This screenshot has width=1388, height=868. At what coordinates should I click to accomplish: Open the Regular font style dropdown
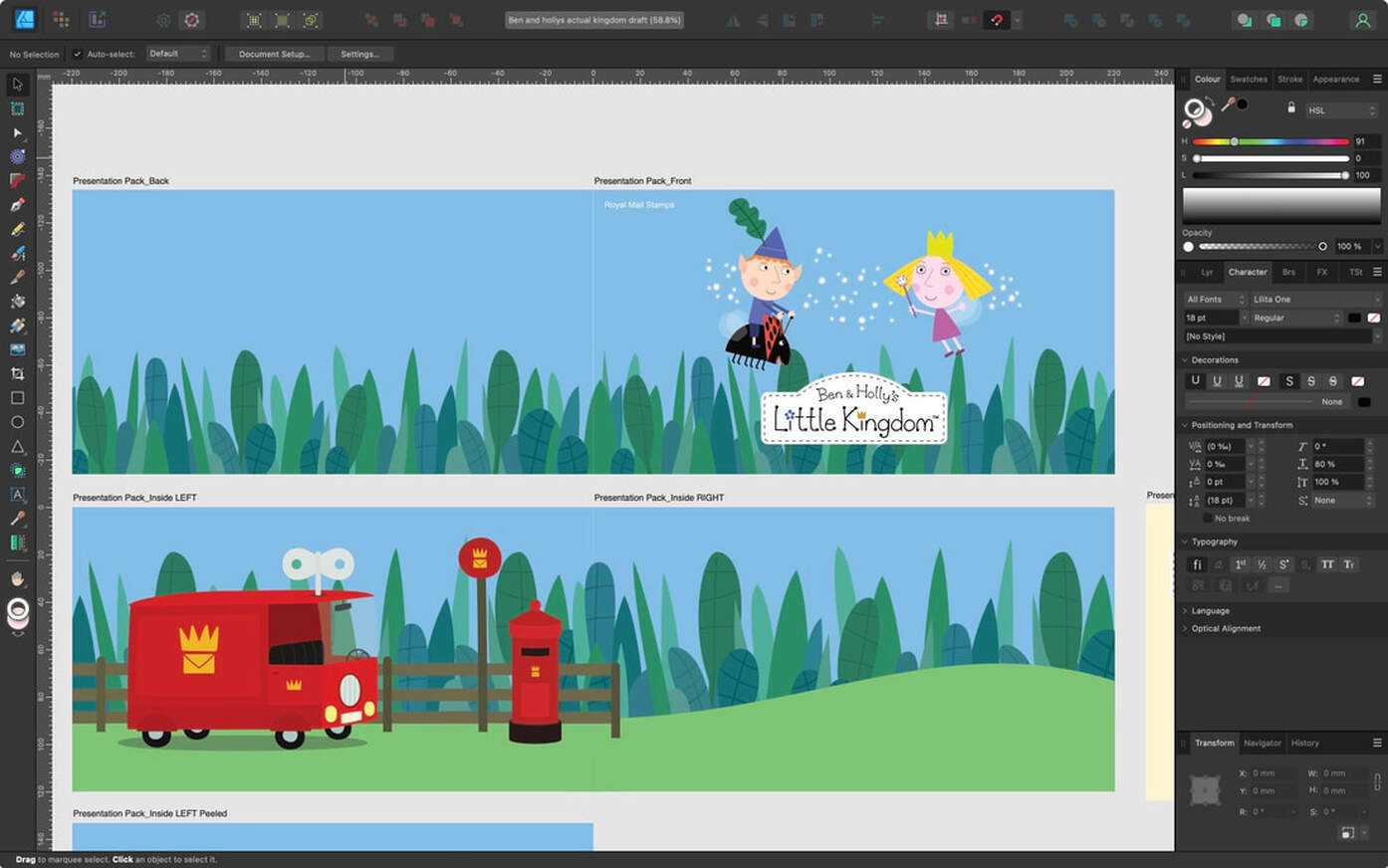[x=1296, y=318]
